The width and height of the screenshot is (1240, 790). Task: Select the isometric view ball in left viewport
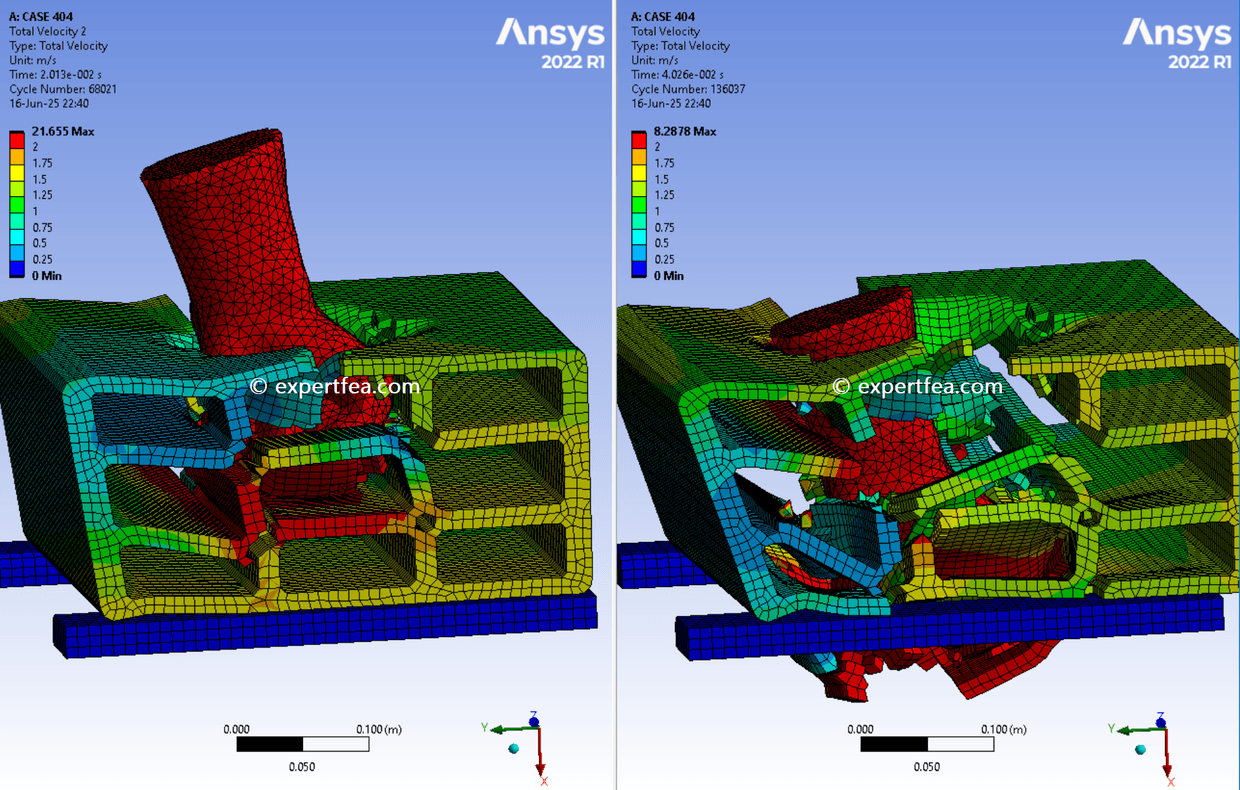click(516, 747)
